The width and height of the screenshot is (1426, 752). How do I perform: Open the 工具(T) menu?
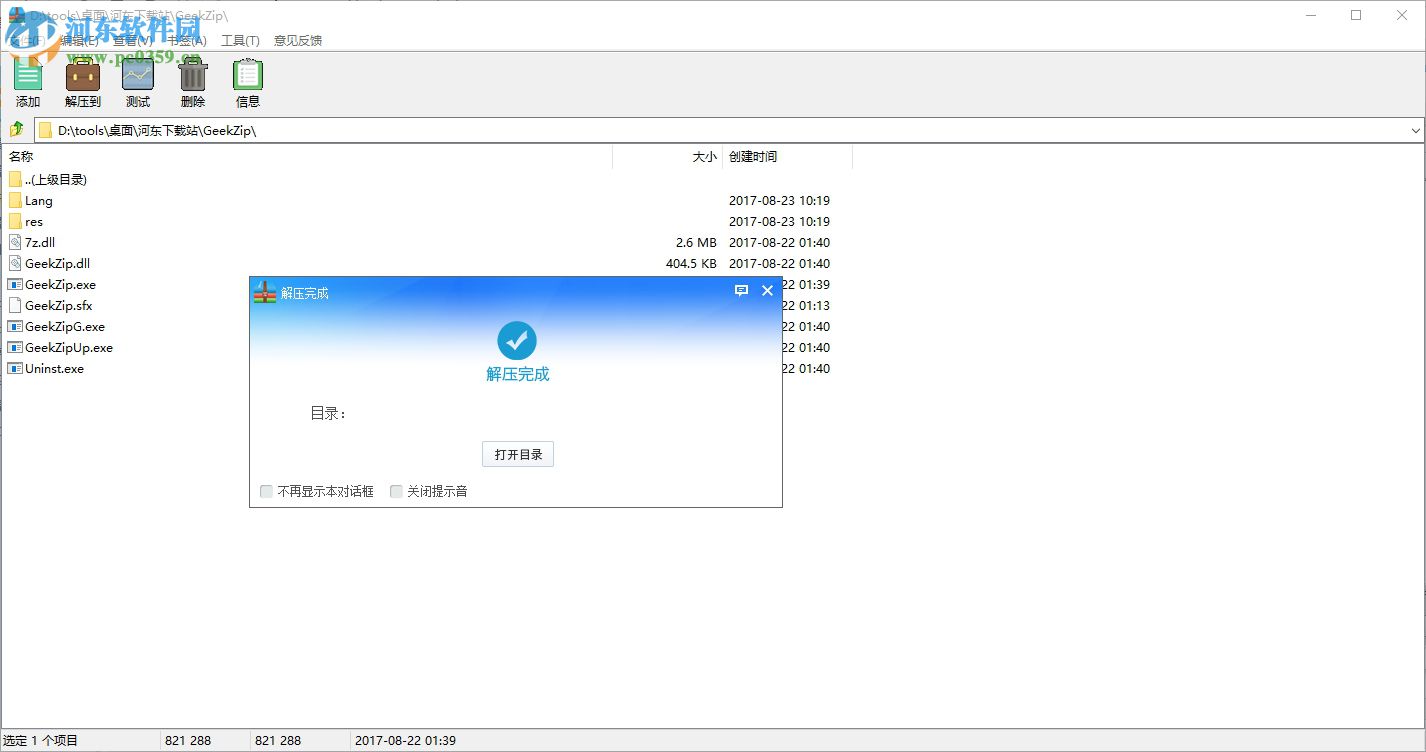tap(240, 40)
